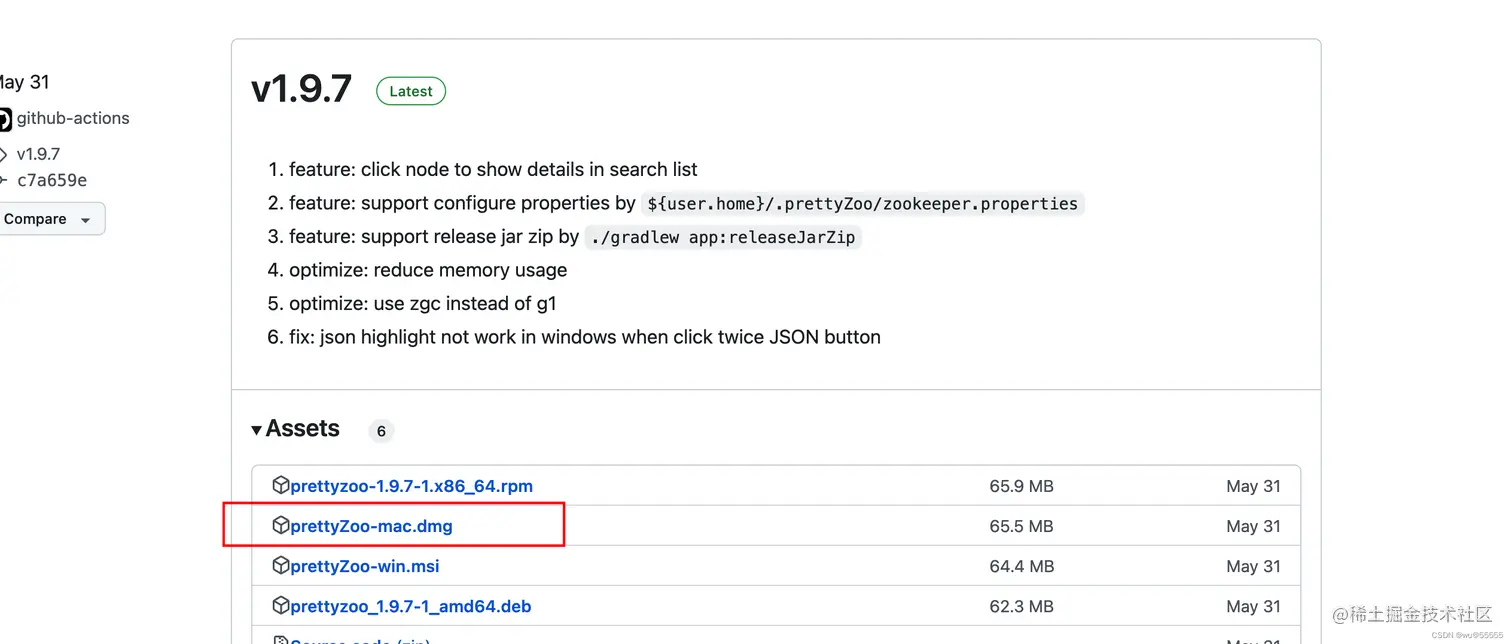The image size is (1512, 644).
Task: Select the v1.9.7 tag in the sidebar
Action: pos(37,154)
